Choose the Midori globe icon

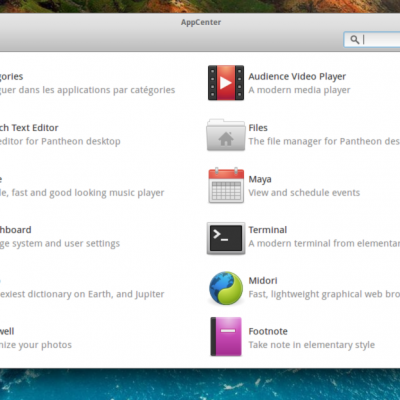[226, 288]
